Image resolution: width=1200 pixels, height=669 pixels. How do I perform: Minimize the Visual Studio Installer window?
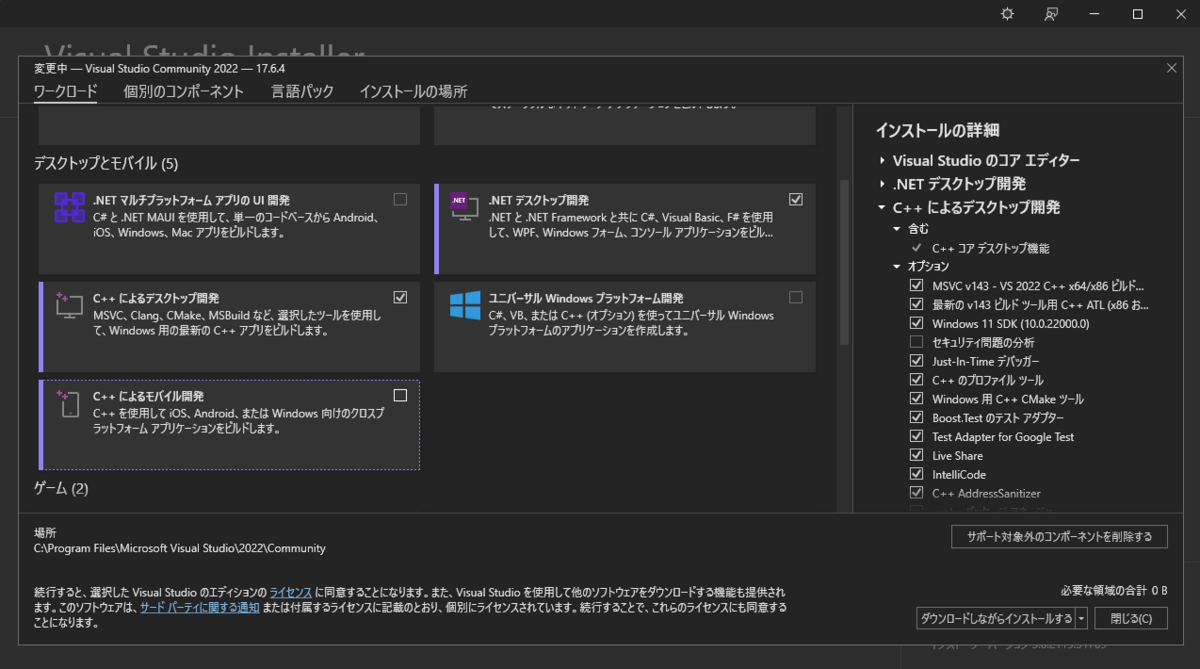point(1094,14)
